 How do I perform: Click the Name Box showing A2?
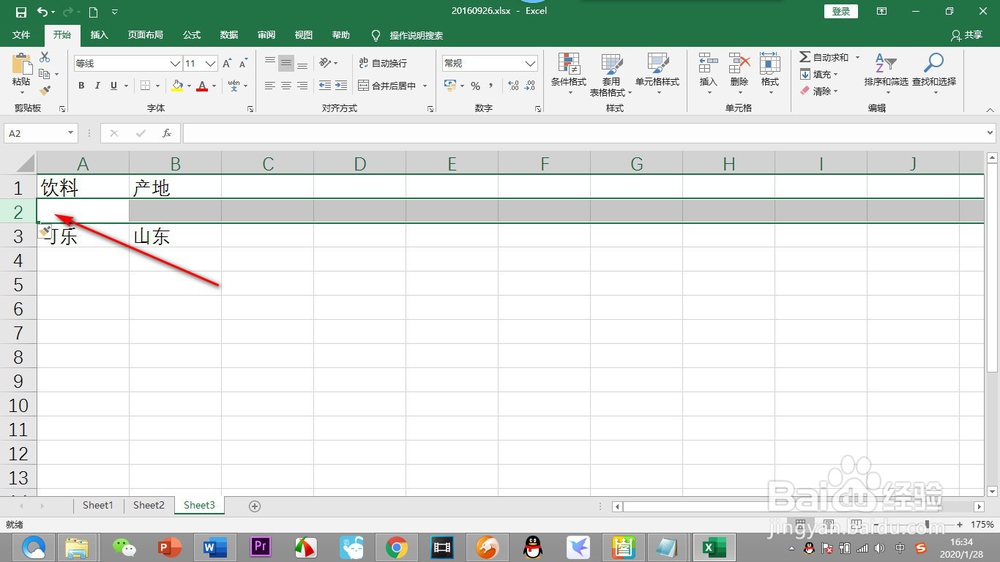(x=41, y=133)
